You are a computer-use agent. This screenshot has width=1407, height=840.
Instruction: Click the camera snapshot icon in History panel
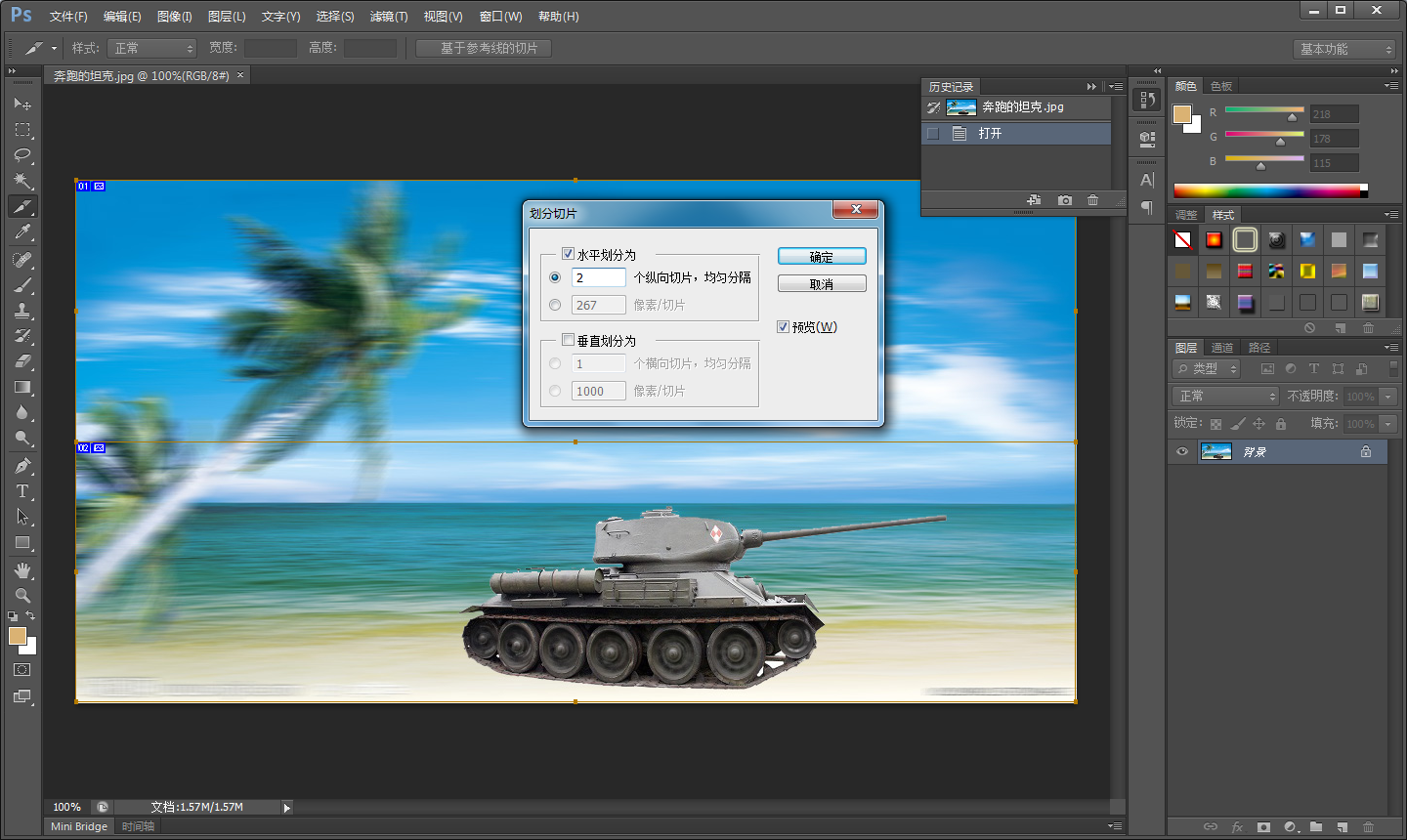(1065, 200)
